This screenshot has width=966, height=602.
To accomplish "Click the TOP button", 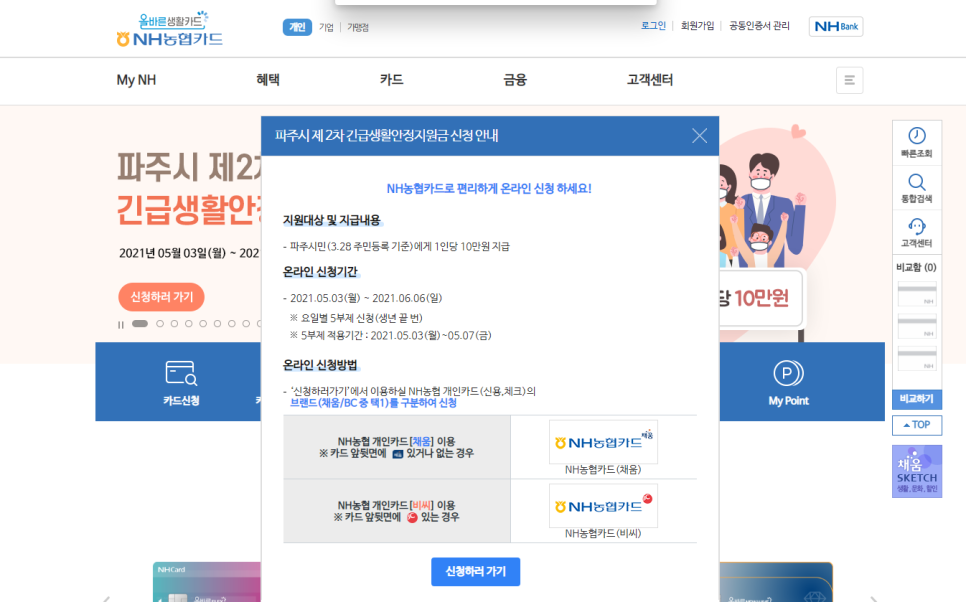I will (x=917, y=425).
